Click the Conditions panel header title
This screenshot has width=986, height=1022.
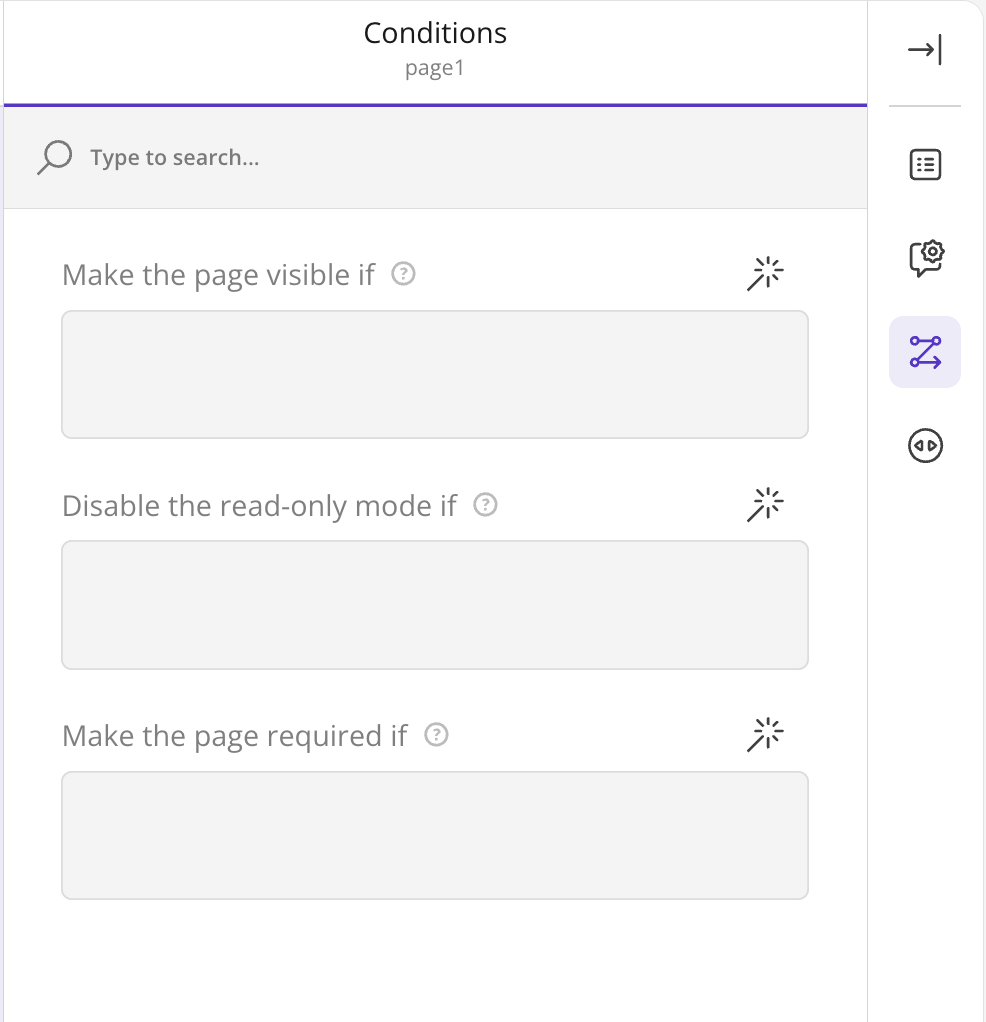coord(435,33)
